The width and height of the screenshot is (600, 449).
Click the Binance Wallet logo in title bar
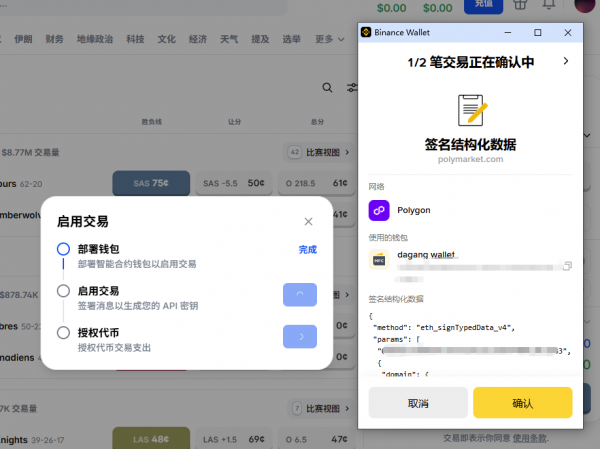(366, 33)
